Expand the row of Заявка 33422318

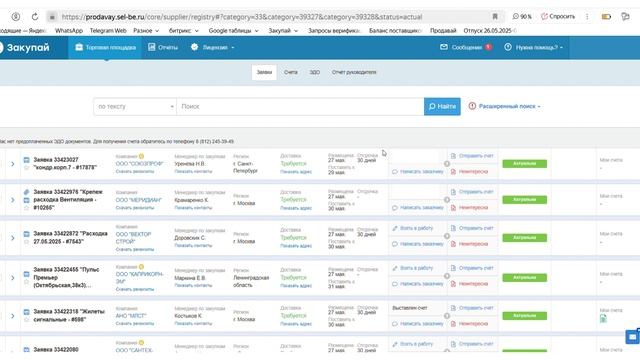click(x=13, y=316)
